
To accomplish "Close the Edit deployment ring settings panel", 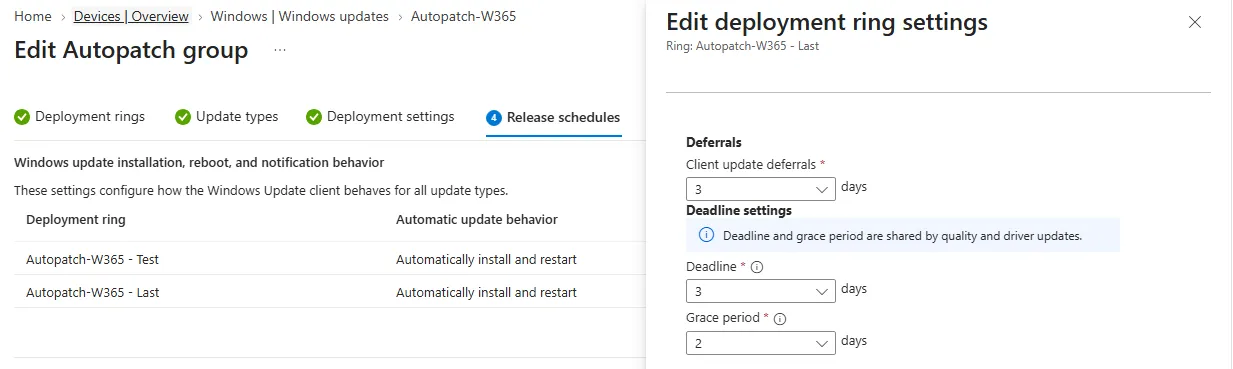I will coord(1194,22).
